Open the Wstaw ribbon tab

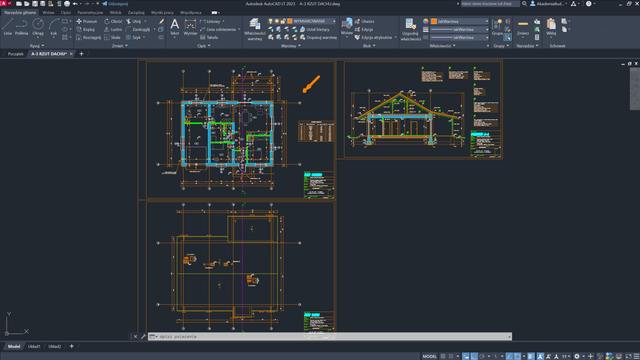pyautogui.click(x=48, y=13)
